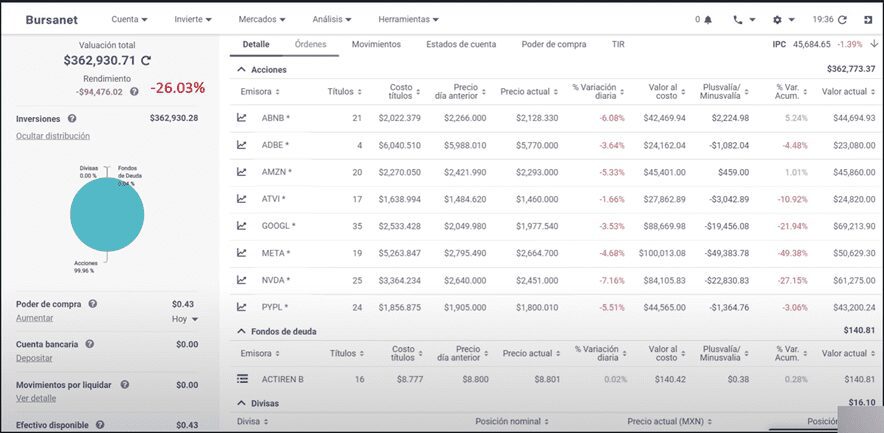The width and height of the screenshot is (884, 433).
Task: Open the Estados de cuenta tab
Action: pos(461,44)
